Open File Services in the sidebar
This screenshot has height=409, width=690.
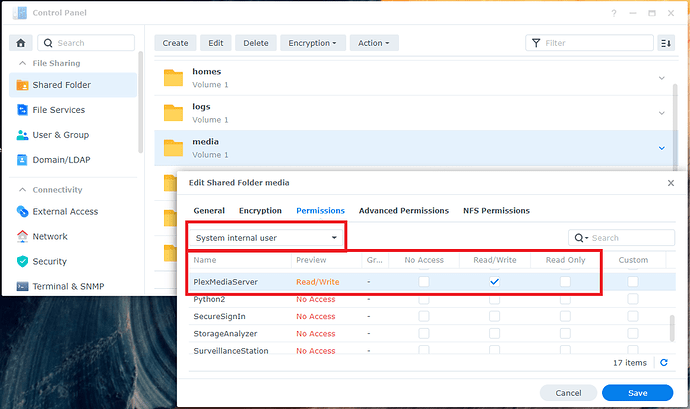[x=73, y=110]
